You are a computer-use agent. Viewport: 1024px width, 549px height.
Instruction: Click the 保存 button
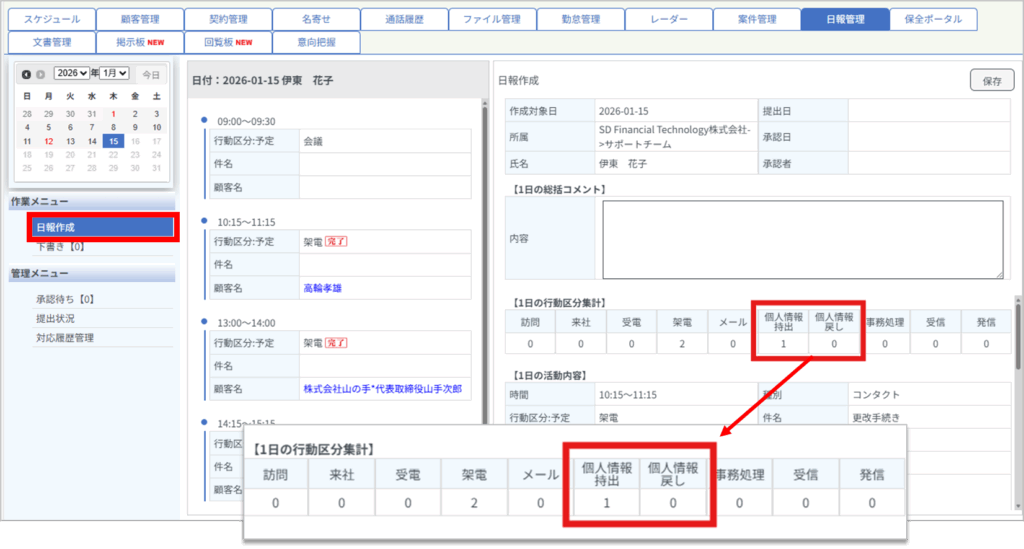pos(992,81)
